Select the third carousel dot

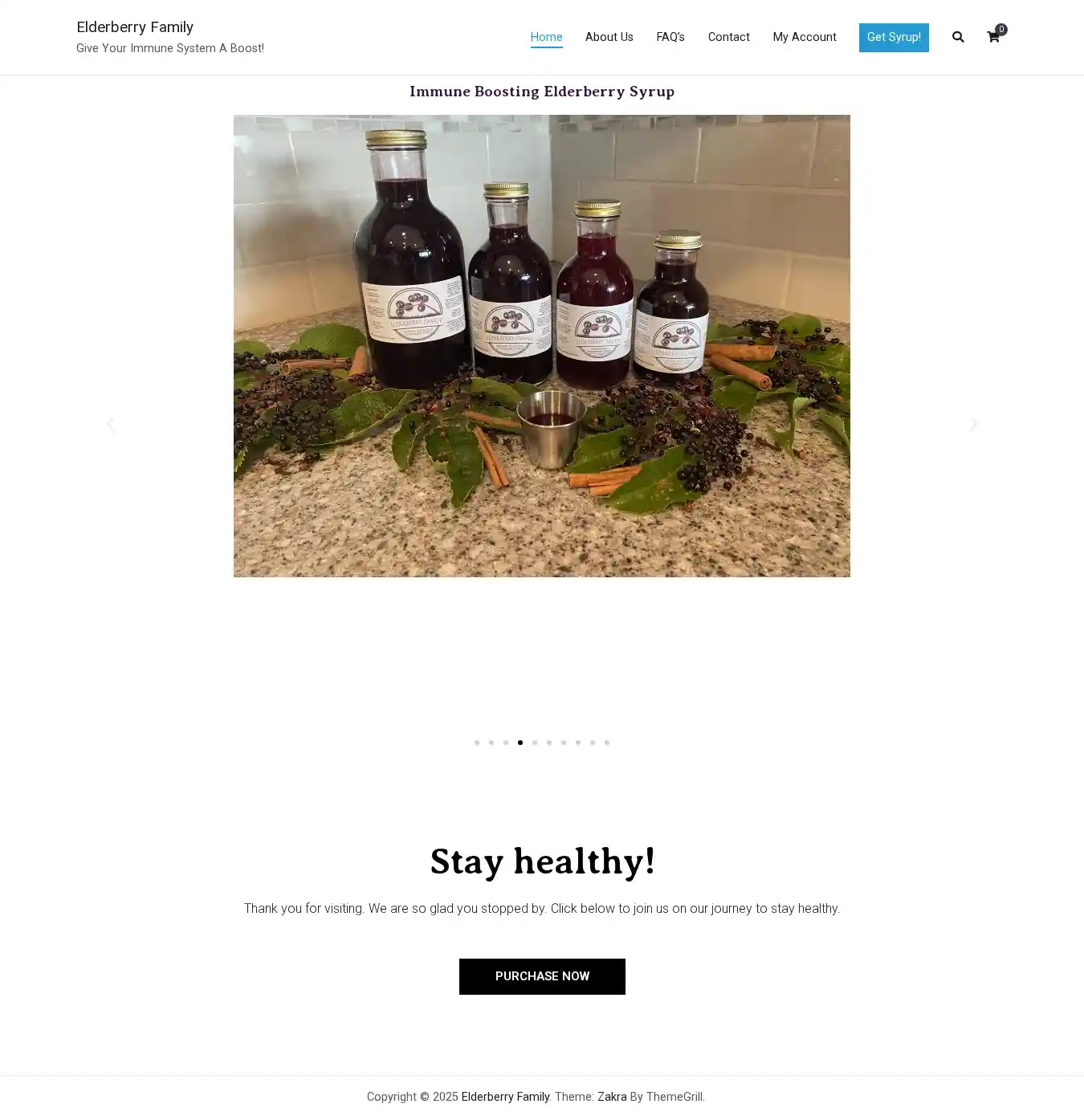(x=506, y=743)
